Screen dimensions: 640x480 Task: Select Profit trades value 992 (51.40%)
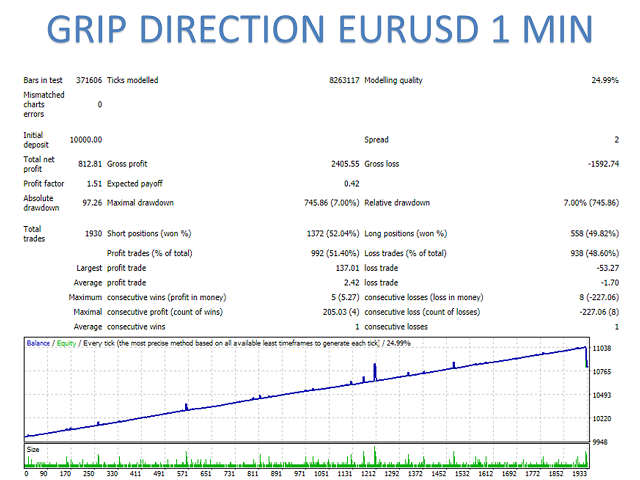[x=335, y=253]
